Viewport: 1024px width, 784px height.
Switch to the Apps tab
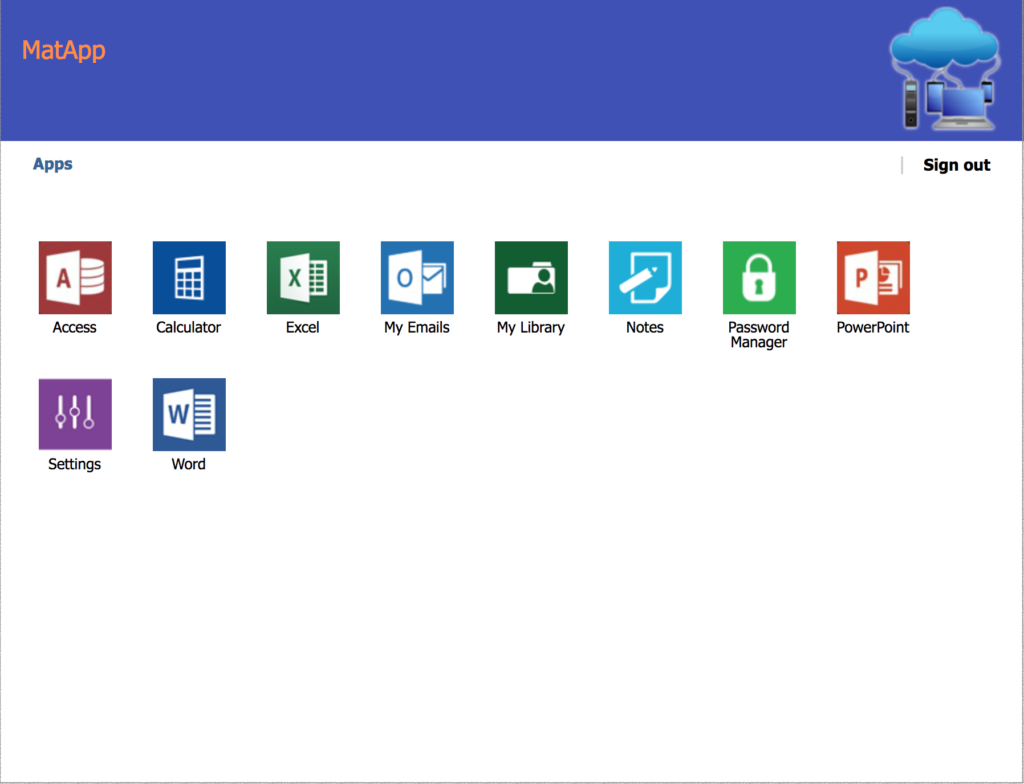coord(53,164)
